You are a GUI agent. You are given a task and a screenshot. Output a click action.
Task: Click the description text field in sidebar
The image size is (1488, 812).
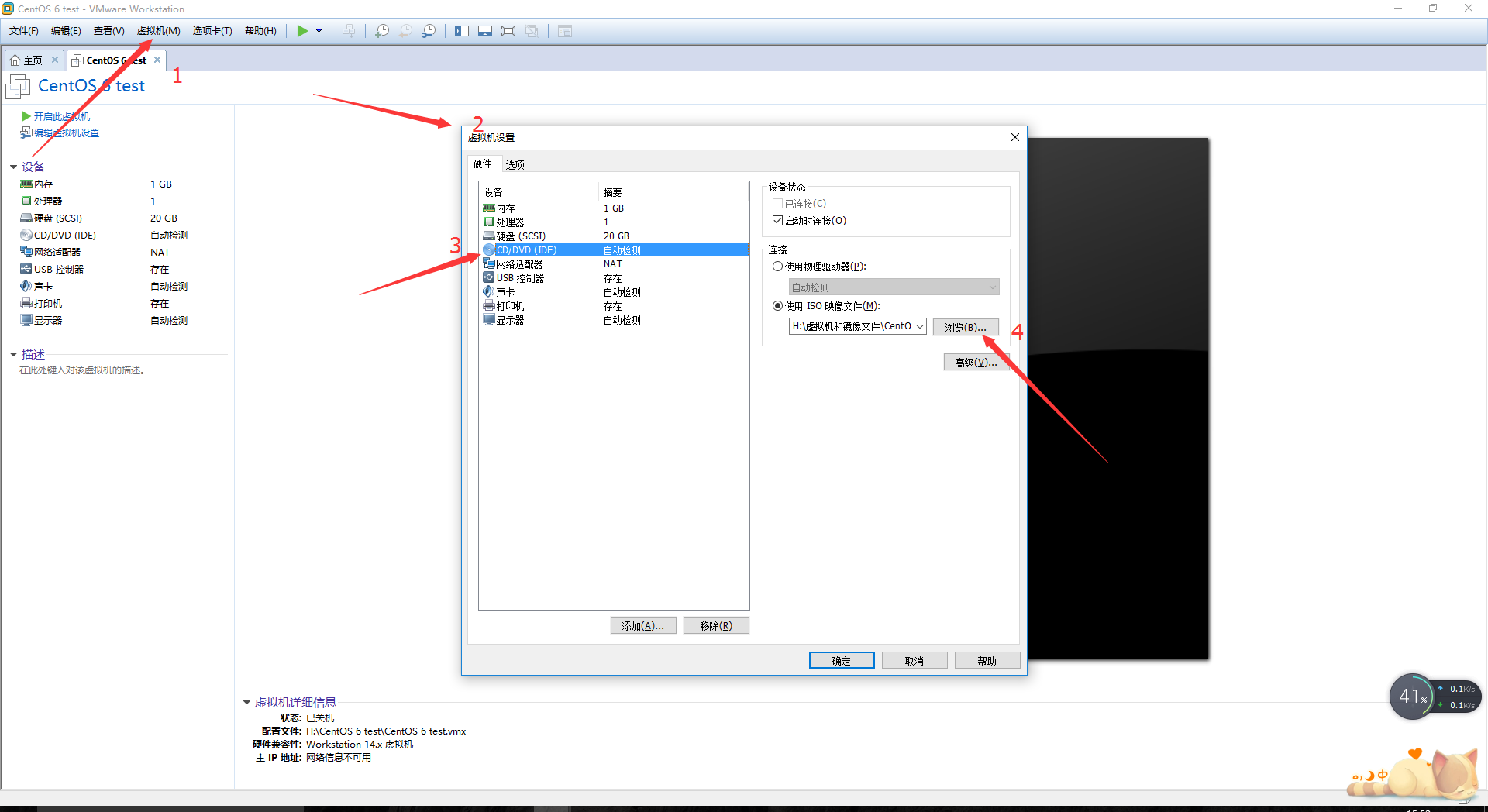(82, 370)
